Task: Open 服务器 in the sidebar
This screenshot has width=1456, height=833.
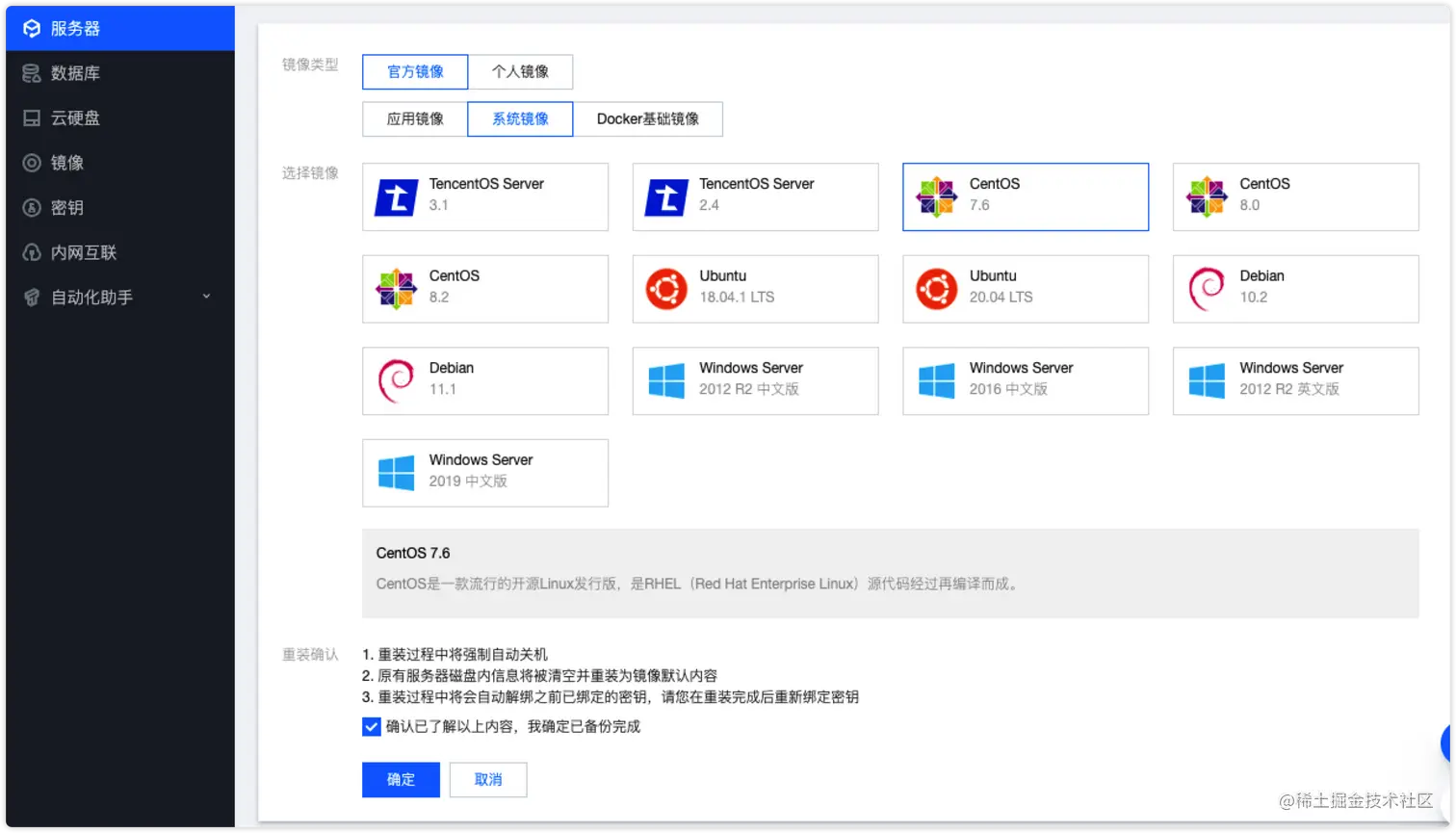Action: click(119, 29)
